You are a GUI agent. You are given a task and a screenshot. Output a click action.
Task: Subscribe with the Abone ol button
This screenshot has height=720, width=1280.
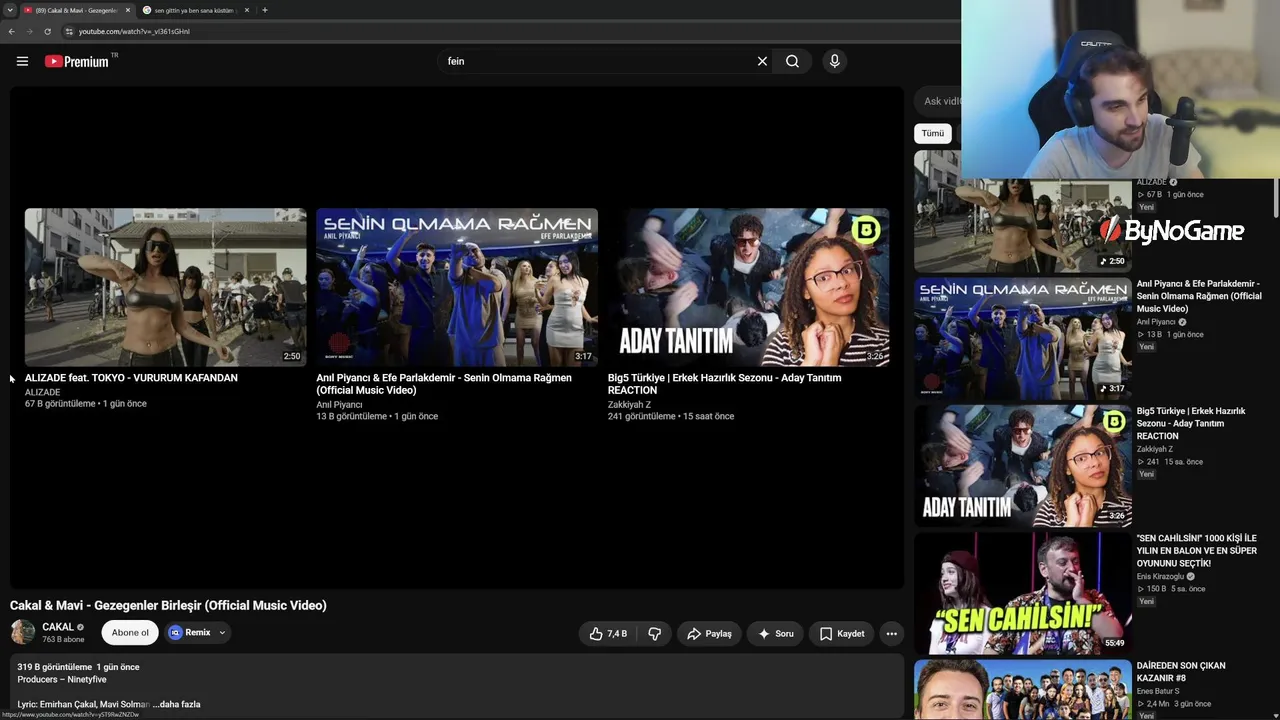[130, 632]
